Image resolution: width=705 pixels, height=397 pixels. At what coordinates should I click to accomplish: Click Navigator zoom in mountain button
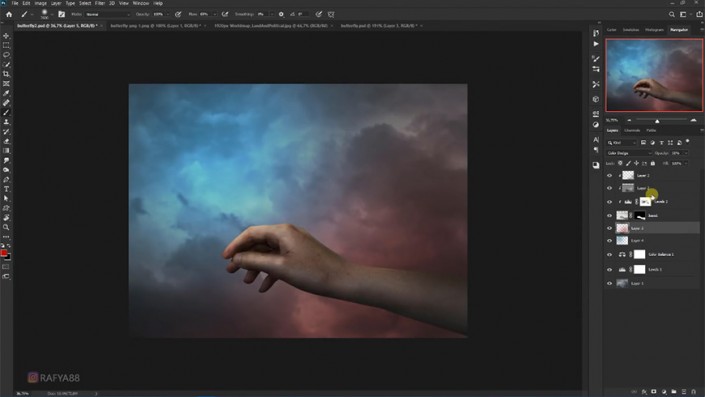[693, 120]
